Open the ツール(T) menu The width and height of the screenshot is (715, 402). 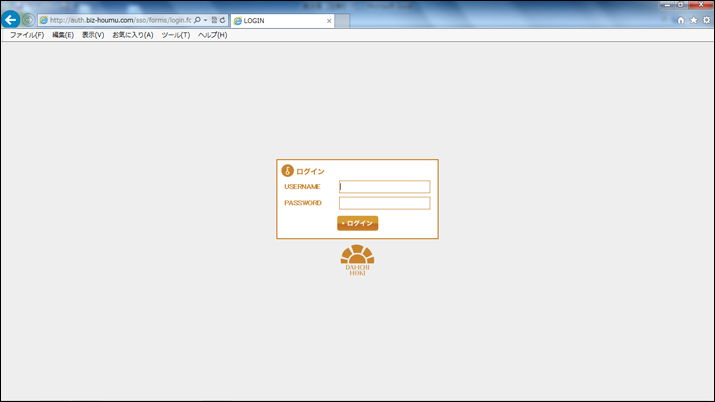(x=176, y=35)
